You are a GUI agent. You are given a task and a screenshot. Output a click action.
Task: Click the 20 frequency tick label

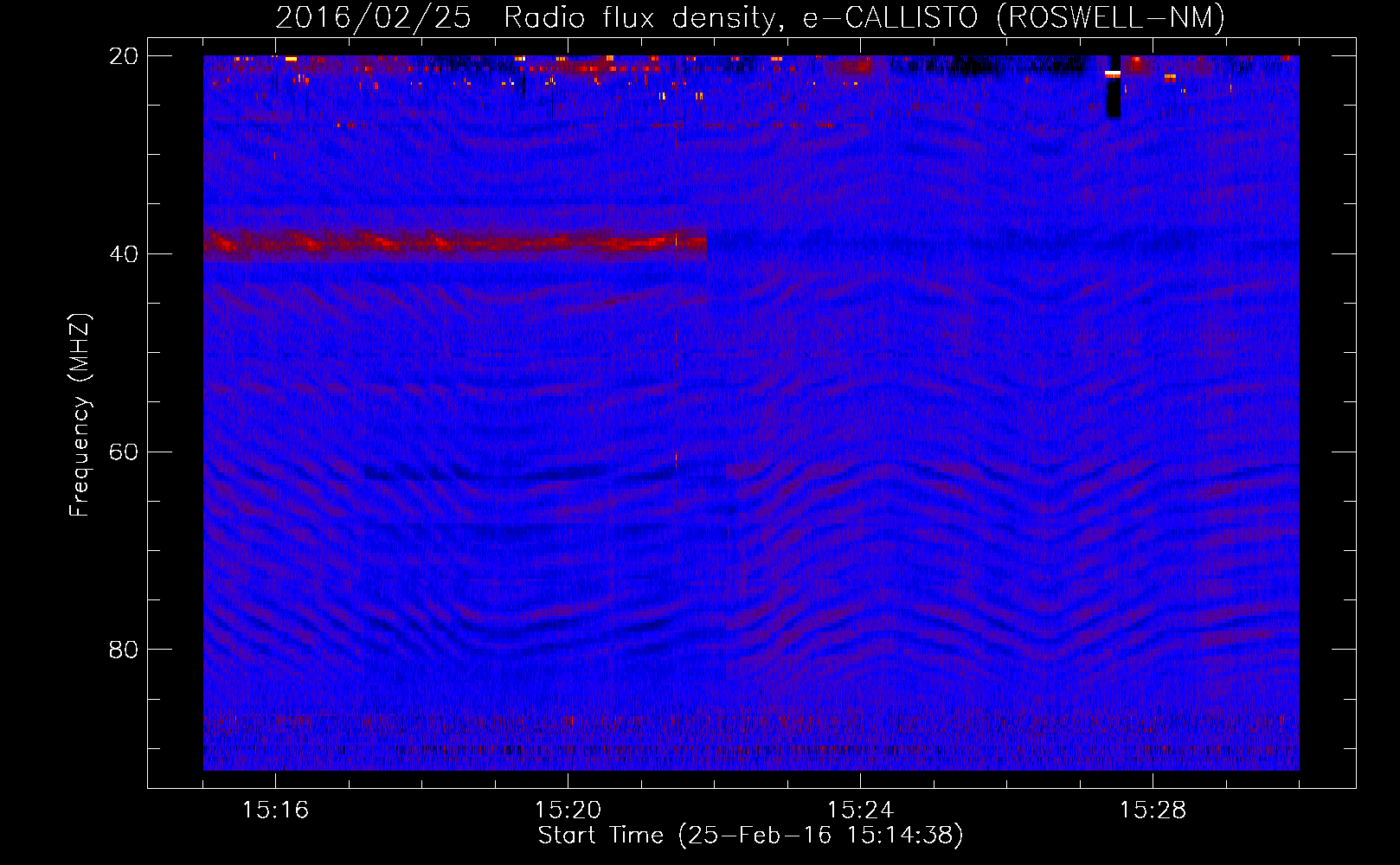pyautogui.click(x=125, y=56)
